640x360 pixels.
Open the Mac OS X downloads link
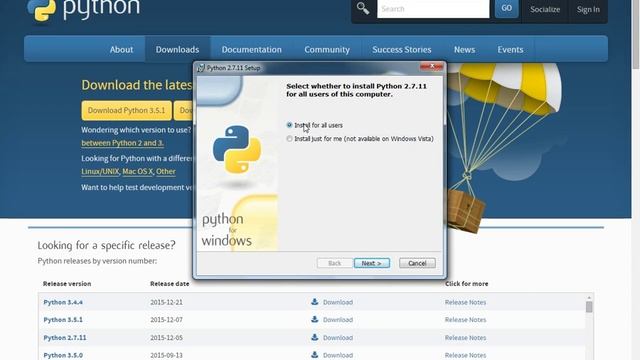point(138,171)
